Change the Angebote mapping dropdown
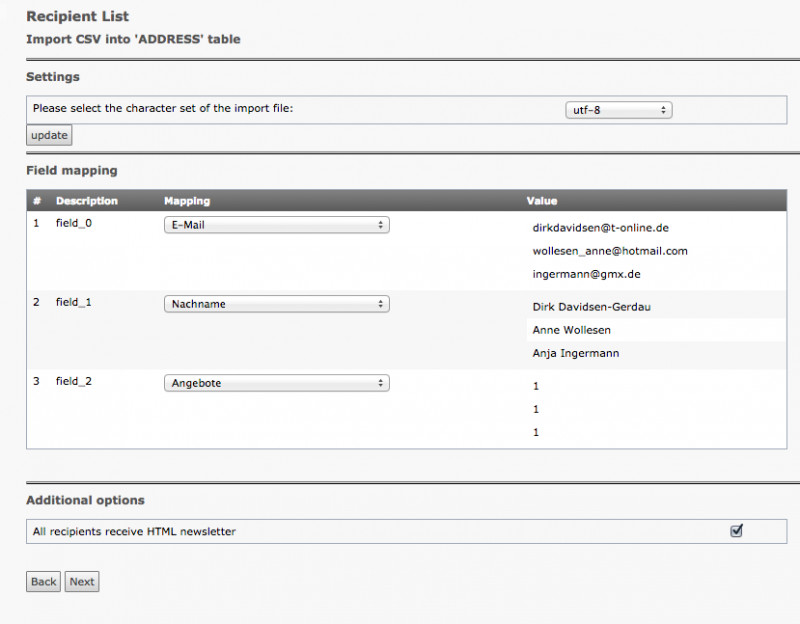Image resolution: width=800 pixels, height=624 pixels. point(276,383)
